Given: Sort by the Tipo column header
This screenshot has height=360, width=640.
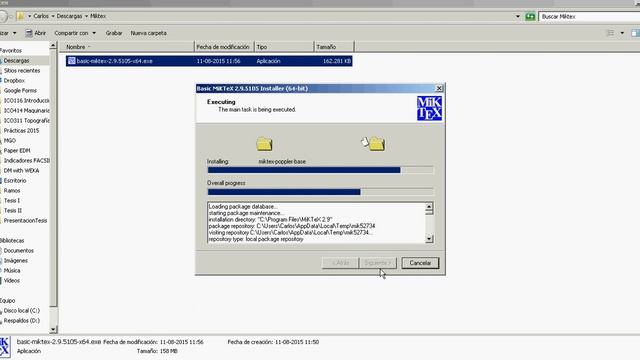Looking at the screenshot, I should [x=284, y=47].
